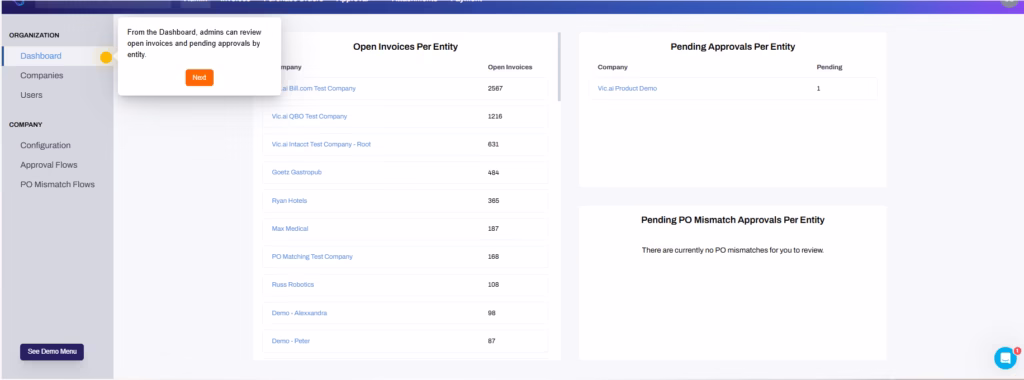Click the ORGANIZATION section heading
Viewport: 1024px width, 380px height.
pos(34,35)
